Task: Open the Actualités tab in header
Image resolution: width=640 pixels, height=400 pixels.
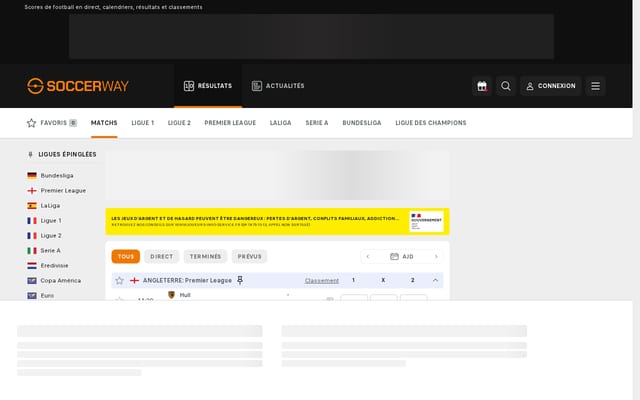Action: (278, 86)
